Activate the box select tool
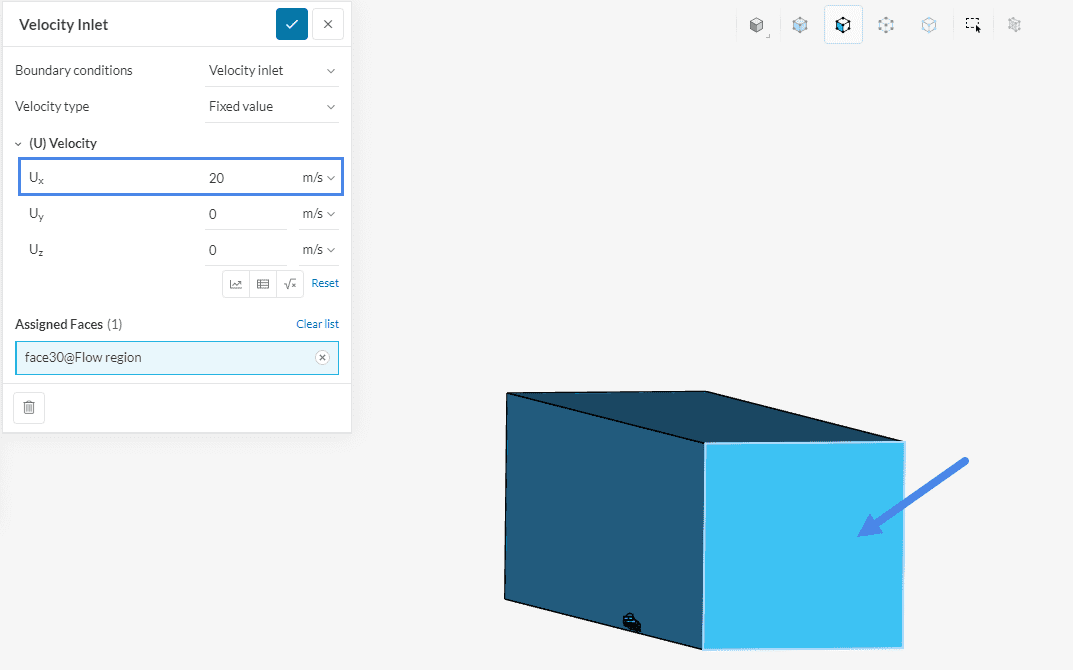 coord(972,25)
